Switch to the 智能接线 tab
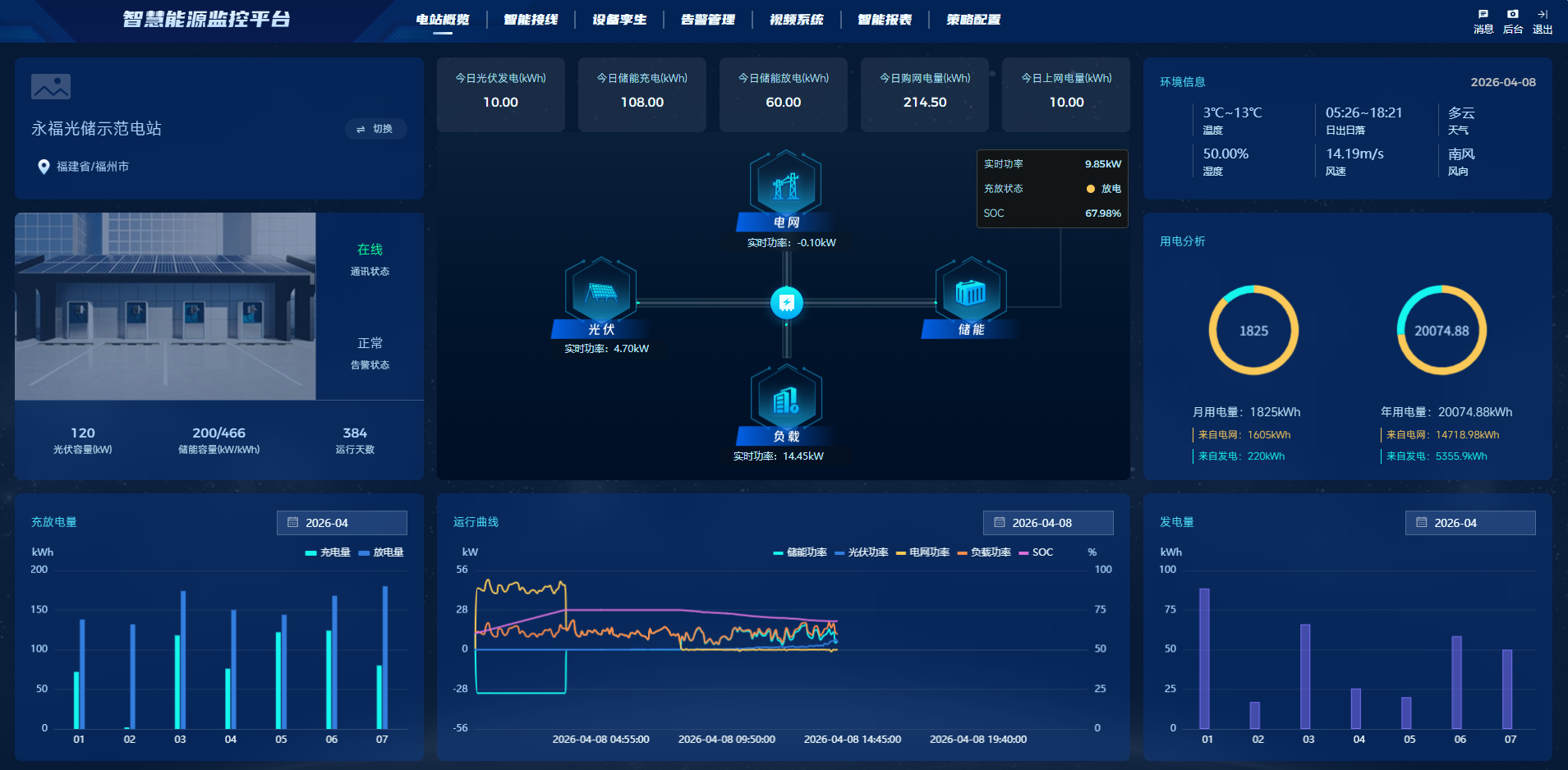Viewport: 1568px width, 770px height. pos(531,20)
